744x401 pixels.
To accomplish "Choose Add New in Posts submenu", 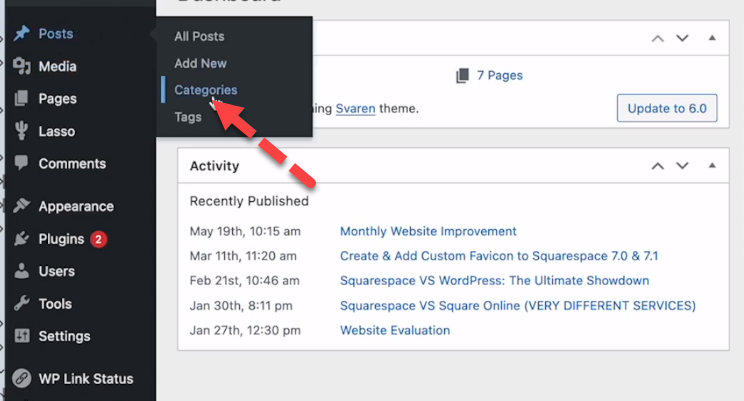I will pos(200,63).
